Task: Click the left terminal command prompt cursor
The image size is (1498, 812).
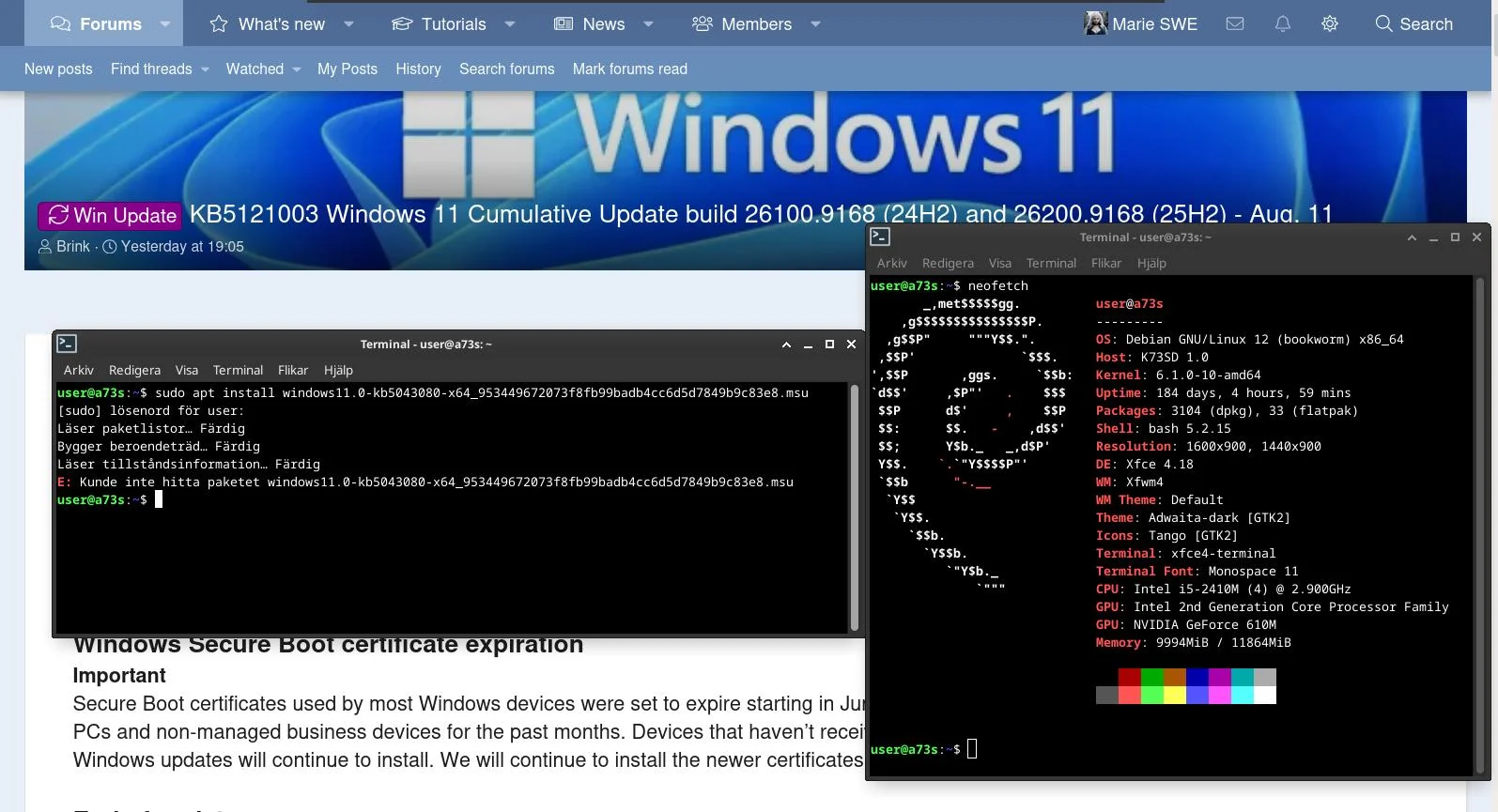Action: coord(159,499)
